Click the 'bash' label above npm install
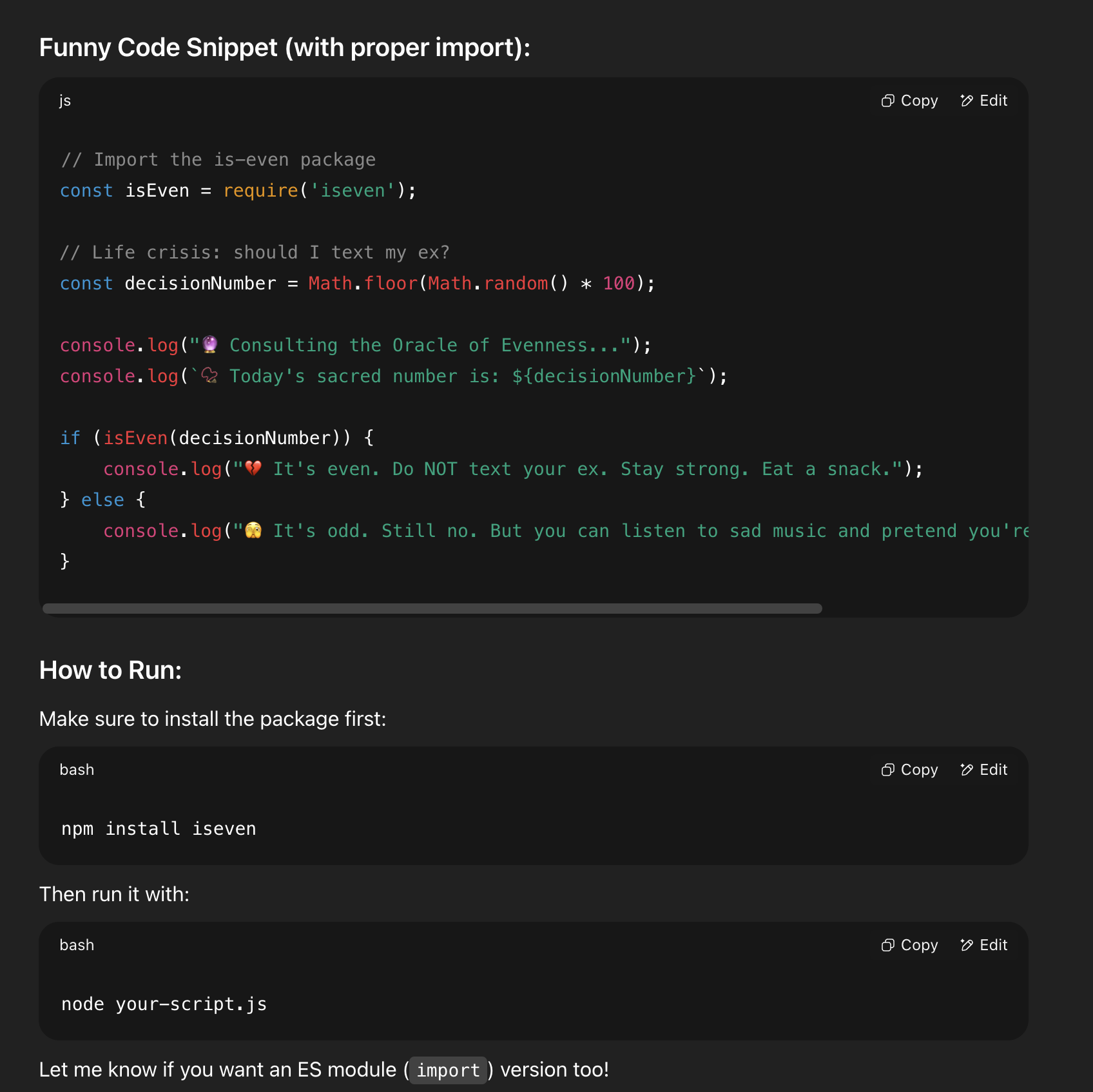1093x1092 pixels. (77, 770)
